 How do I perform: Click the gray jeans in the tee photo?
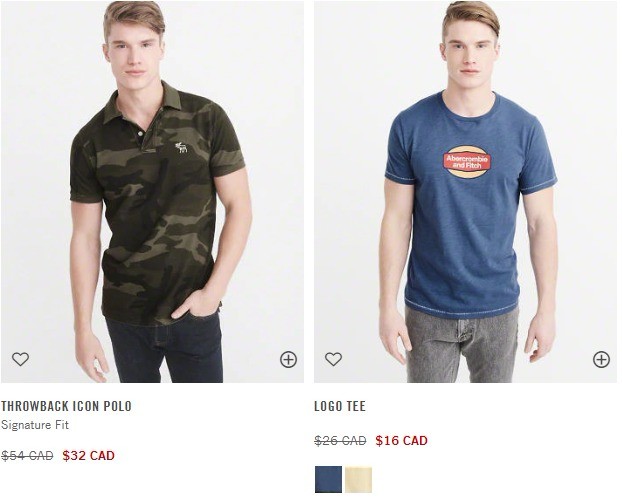(x=462, y=345)
